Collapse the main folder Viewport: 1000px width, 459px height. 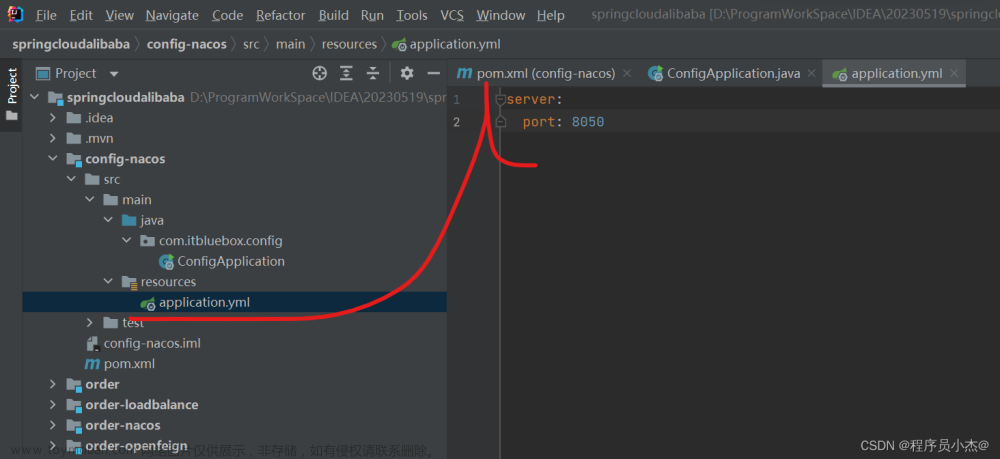coord(90,200)
